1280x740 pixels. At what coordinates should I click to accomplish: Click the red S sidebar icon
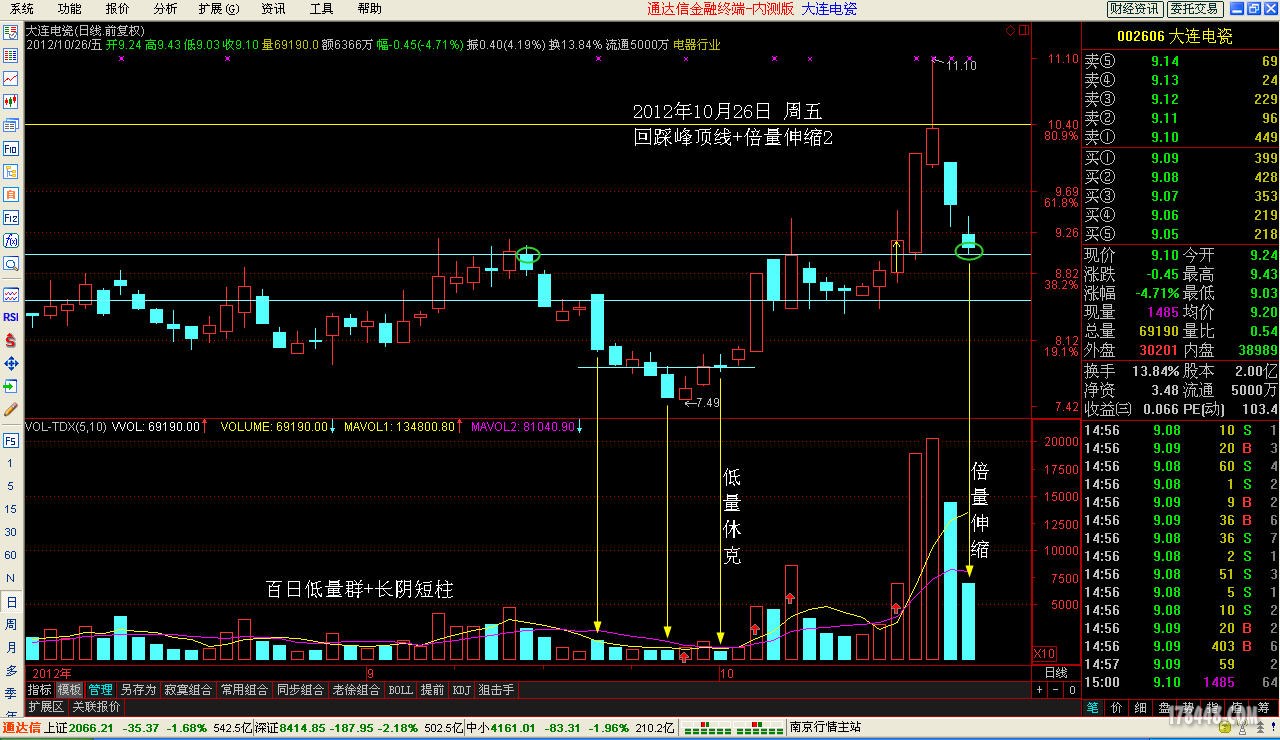pos(11,340)
